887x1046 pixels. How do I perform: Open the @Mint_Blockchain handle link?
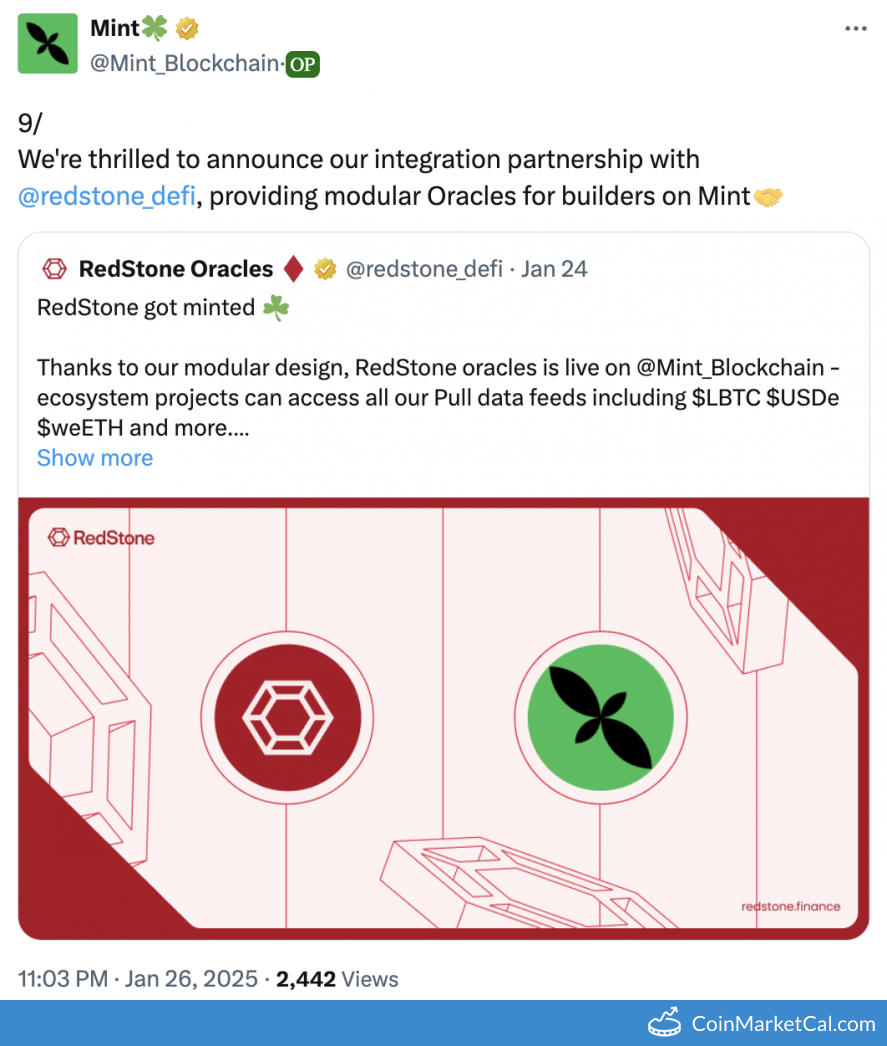point(184,64)
